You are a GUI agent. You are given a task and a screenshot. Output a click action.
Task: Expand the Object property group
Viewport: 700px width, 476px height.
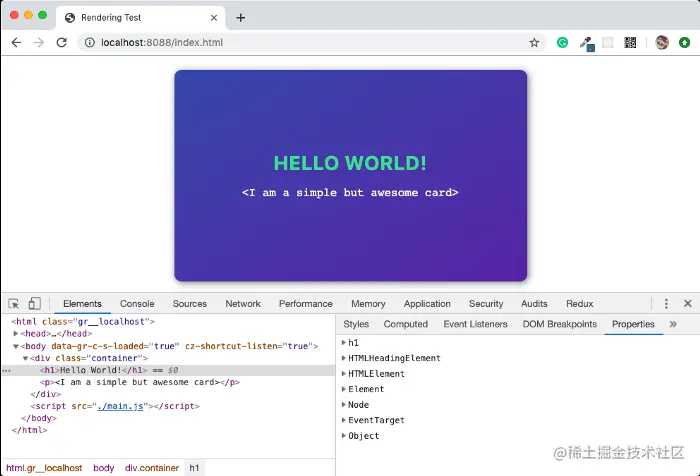pos(344,436)
